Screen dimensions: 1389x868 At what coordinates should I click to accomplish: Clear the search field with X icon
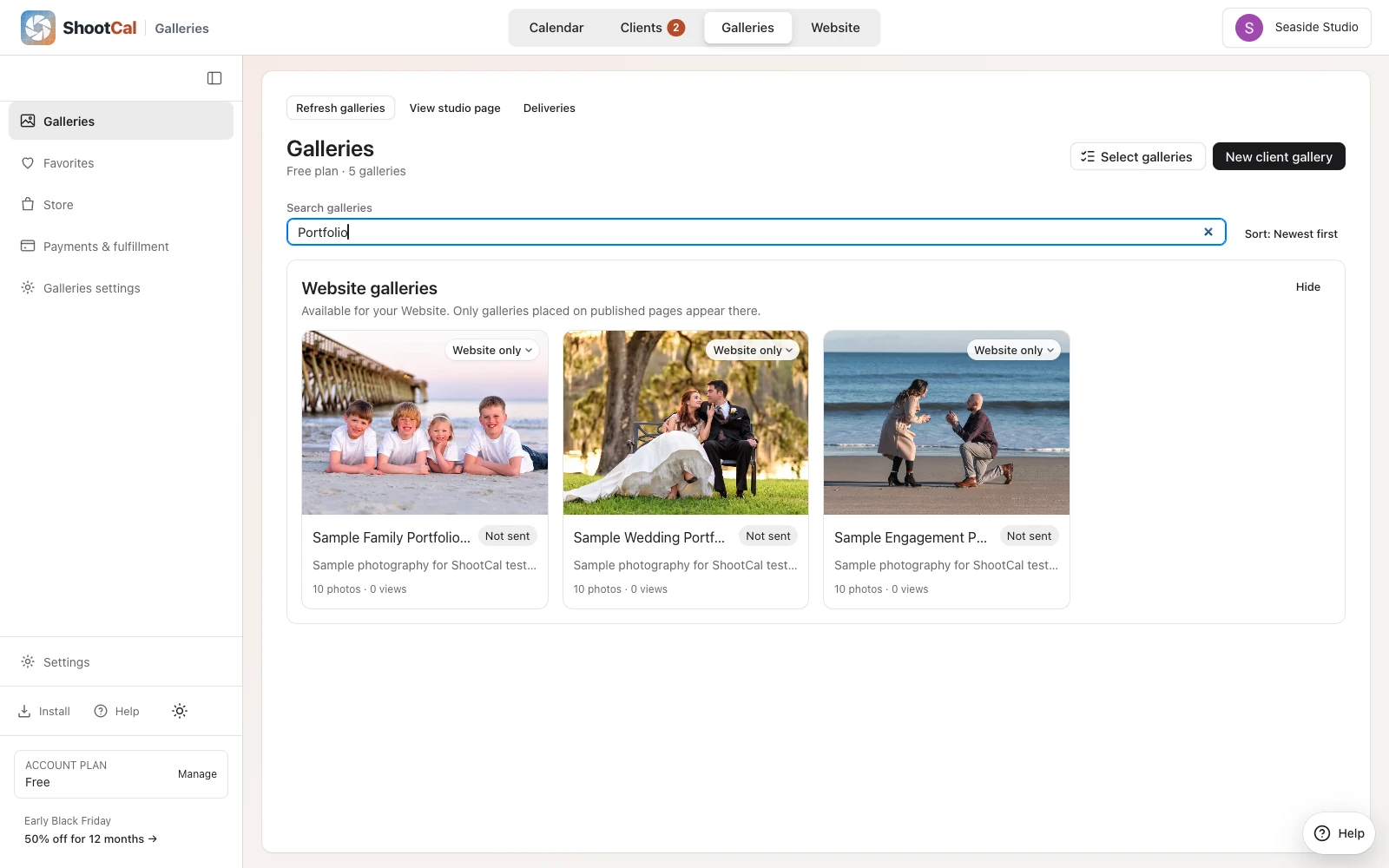1208,232
